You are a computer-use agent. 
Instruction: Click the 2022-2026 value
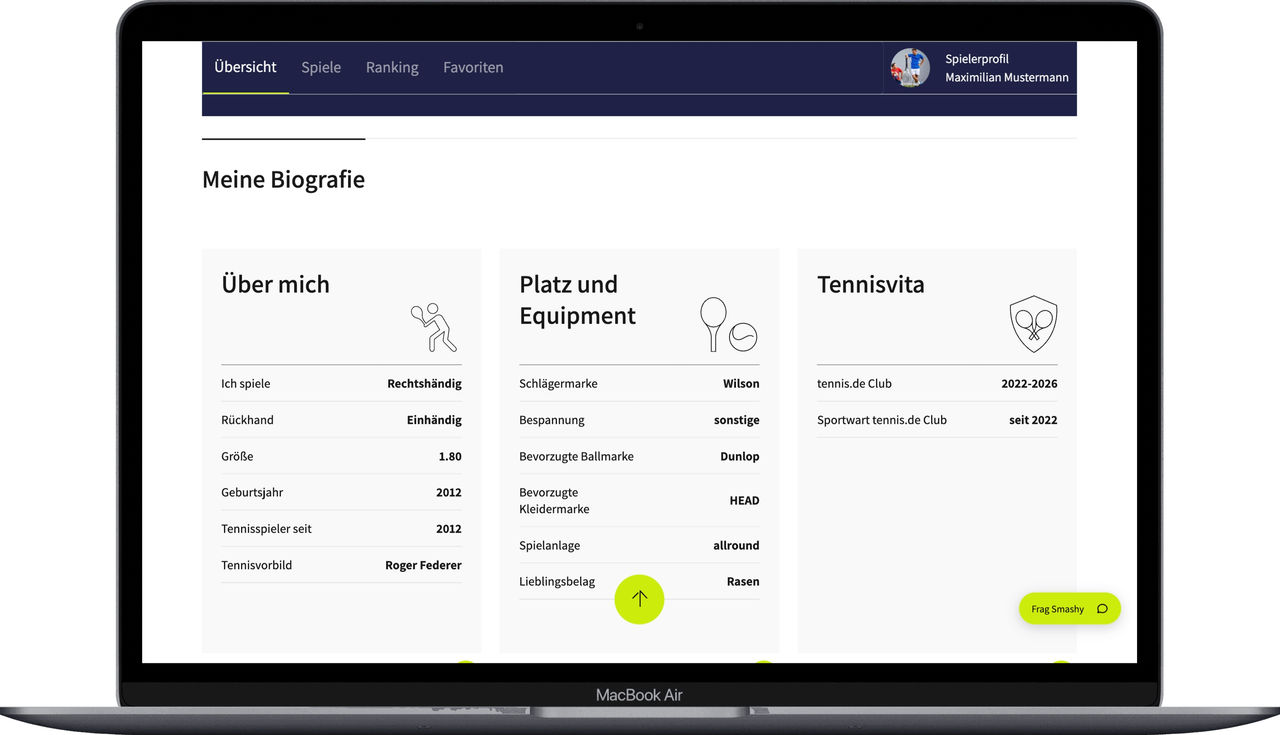[1029, 384]
